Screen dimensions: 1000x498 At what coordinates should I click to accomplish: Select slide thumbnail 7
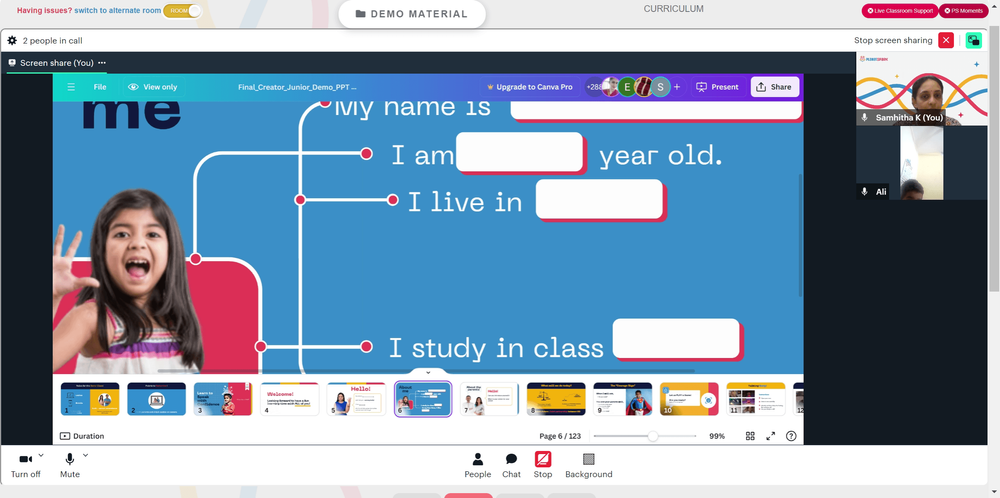[x=489, y=399]
